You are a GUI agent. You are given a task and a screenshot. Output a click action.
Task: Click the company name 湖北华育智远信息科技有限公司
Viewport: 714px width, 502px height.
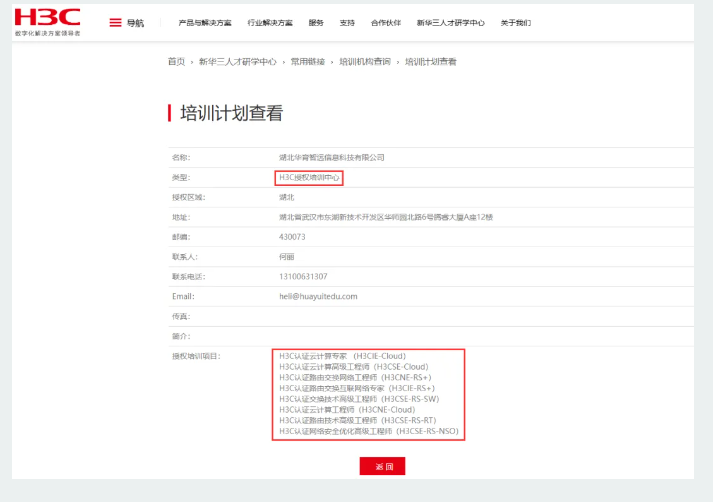332,158
